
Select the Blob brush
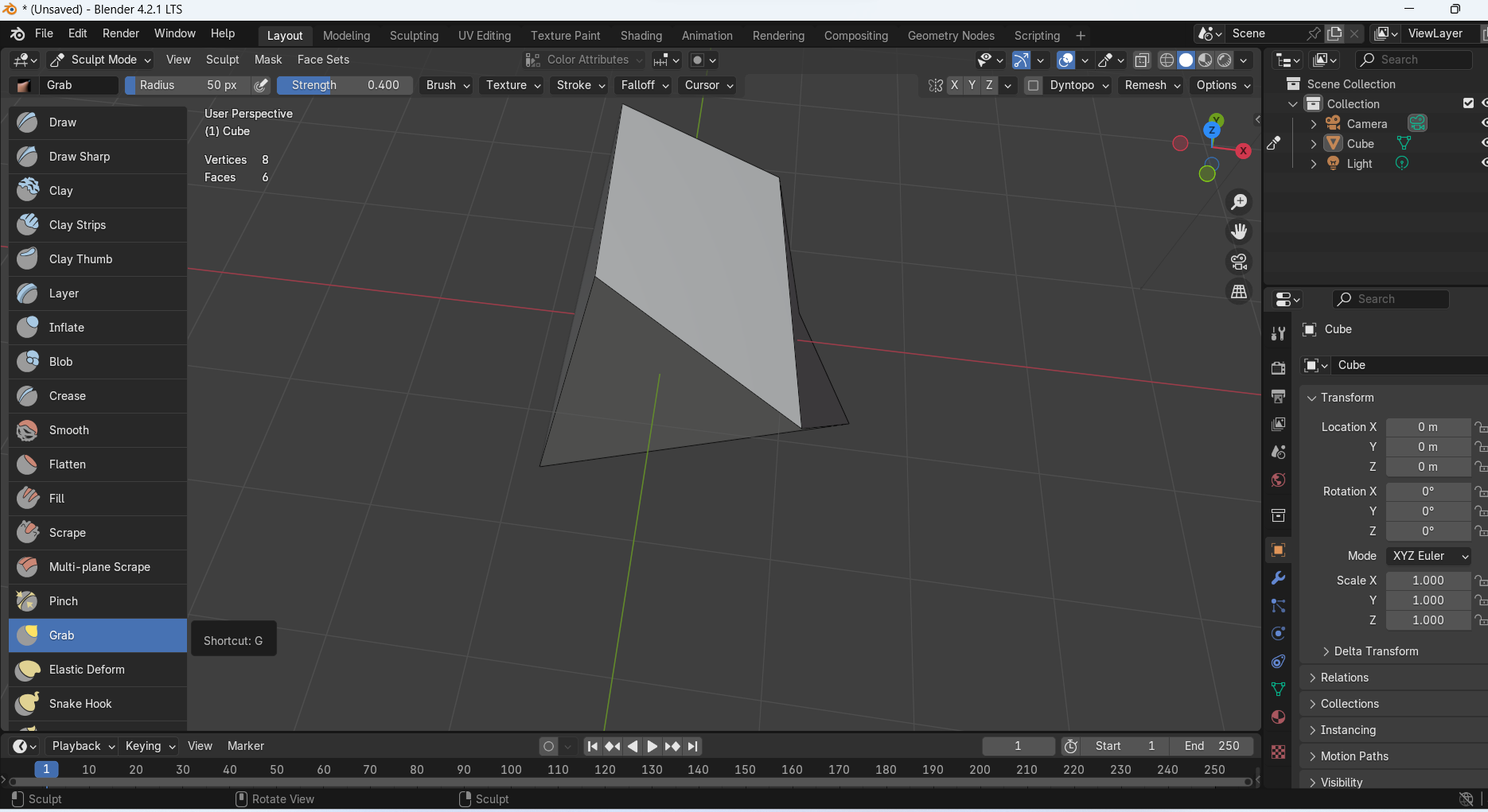click(x=98, y=362)
